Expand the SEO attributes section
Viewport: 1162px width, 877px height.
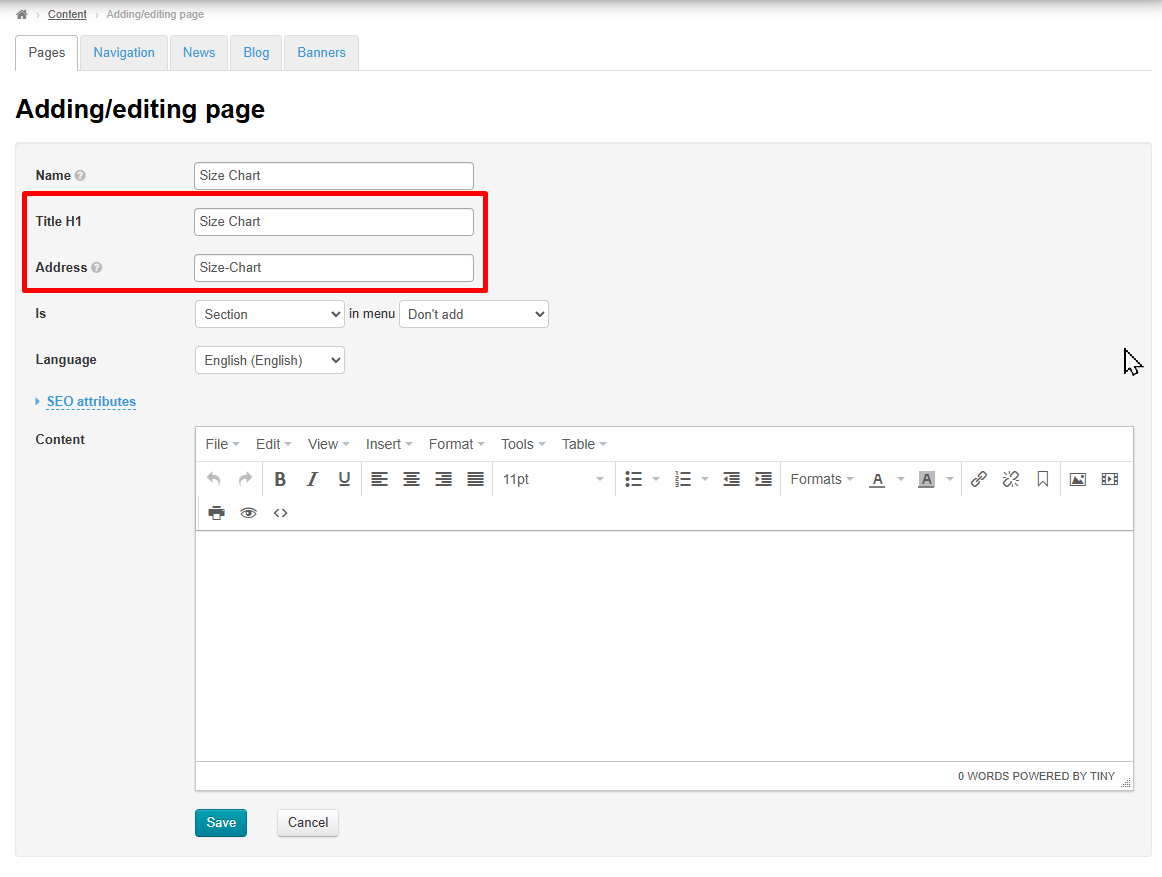click(x=91, y=401)
